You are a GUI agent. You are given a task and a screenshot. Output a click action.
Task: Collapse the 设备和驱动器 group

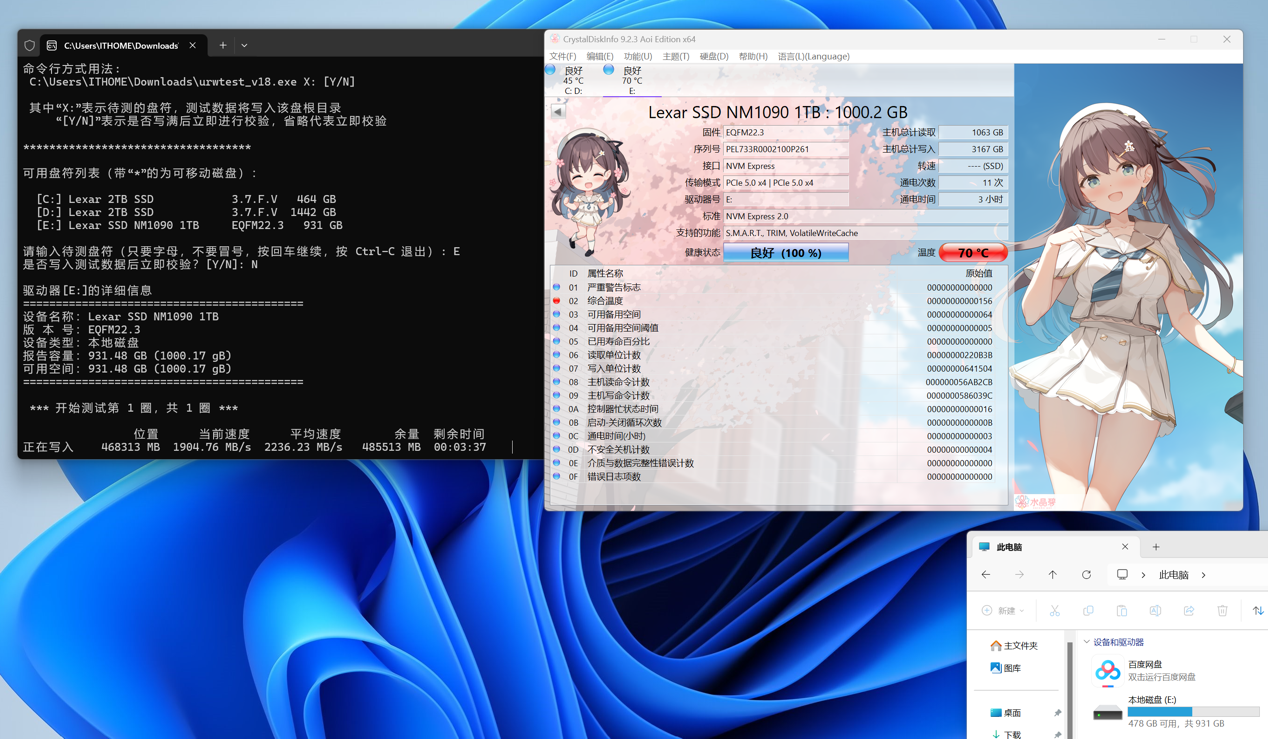point(1087,642)
